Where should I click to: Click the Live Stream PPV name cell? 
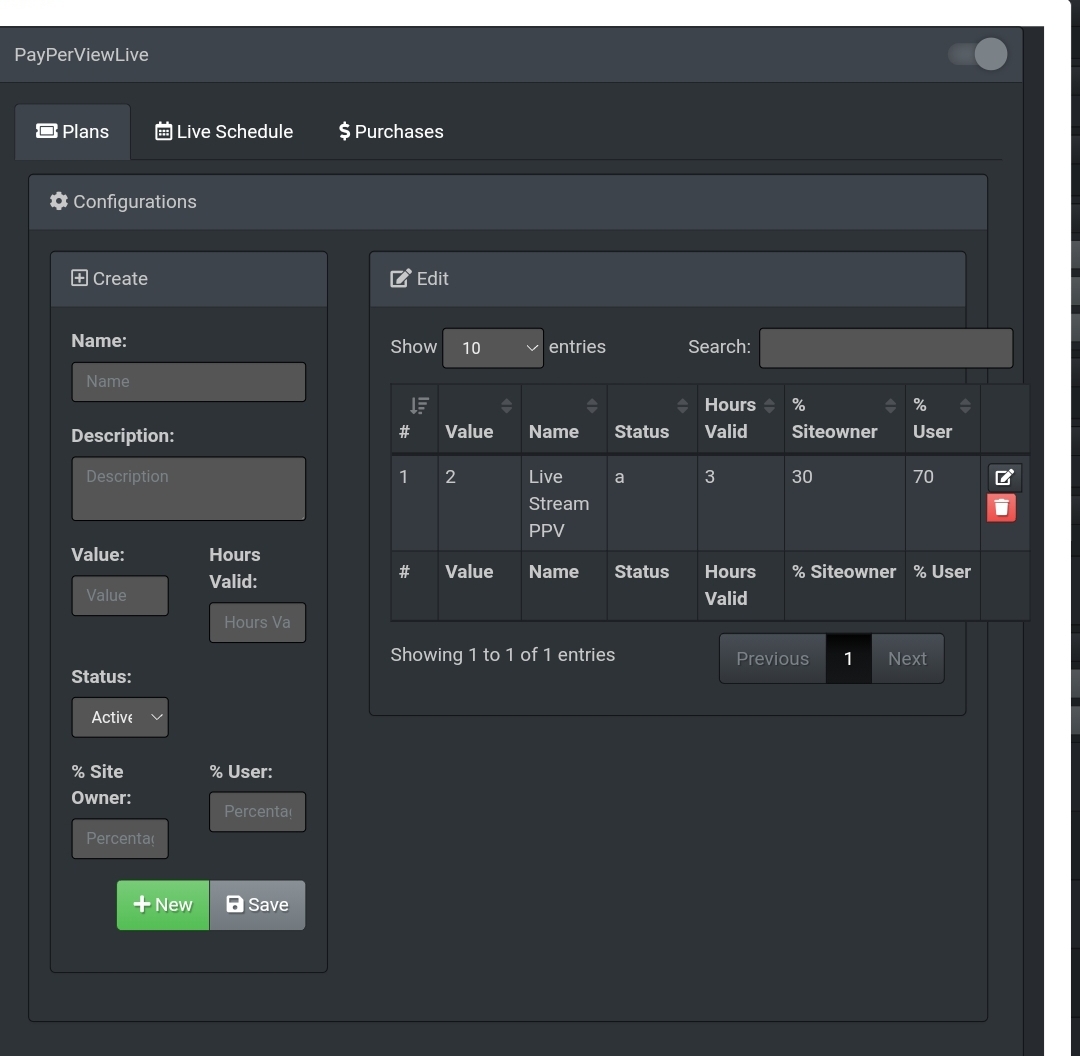564,504
